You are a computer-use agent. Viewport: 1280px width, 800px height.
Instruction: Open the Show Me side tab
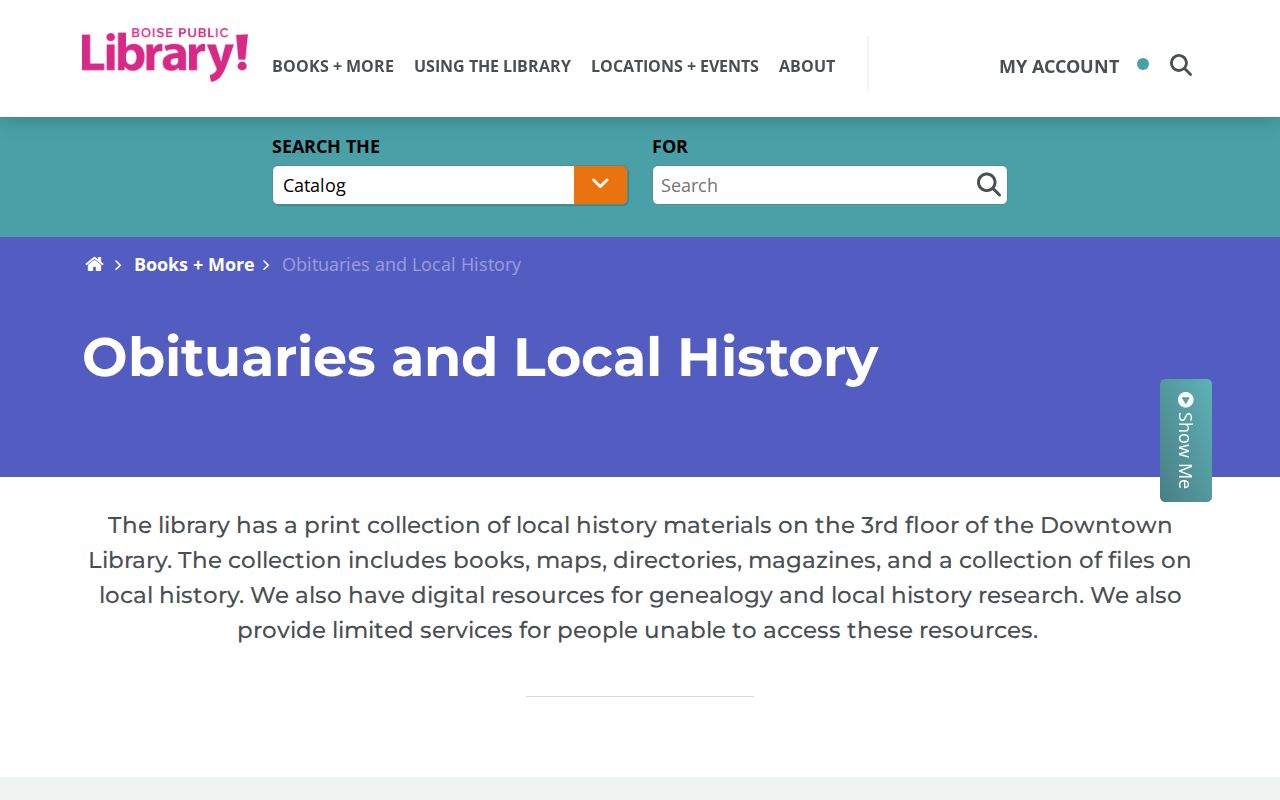pyautogui.click(x=1186, y=440)
